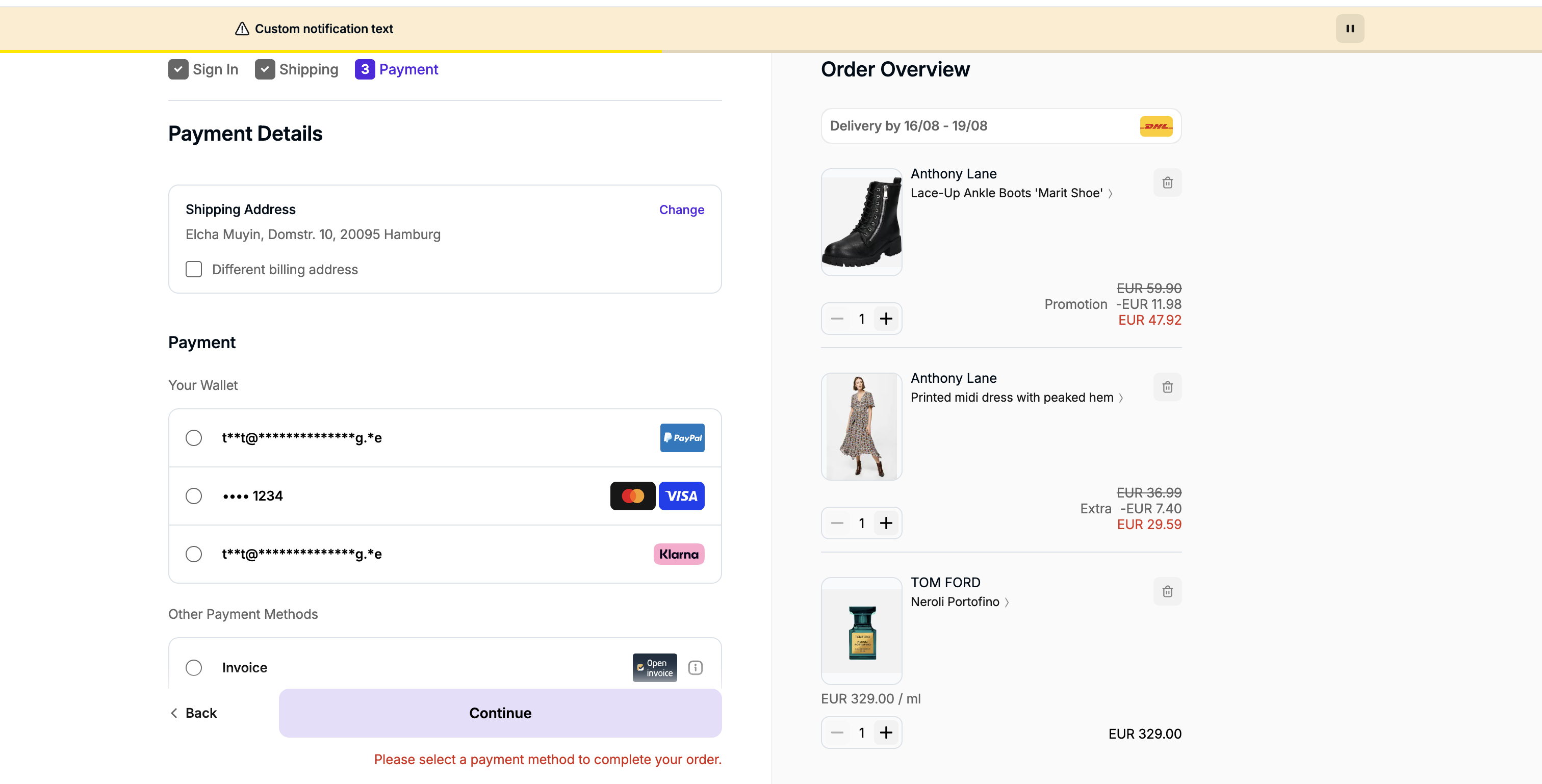1542x784 pixels.
Task: Open Printed midi dress product link
Action: point(1016,398)
